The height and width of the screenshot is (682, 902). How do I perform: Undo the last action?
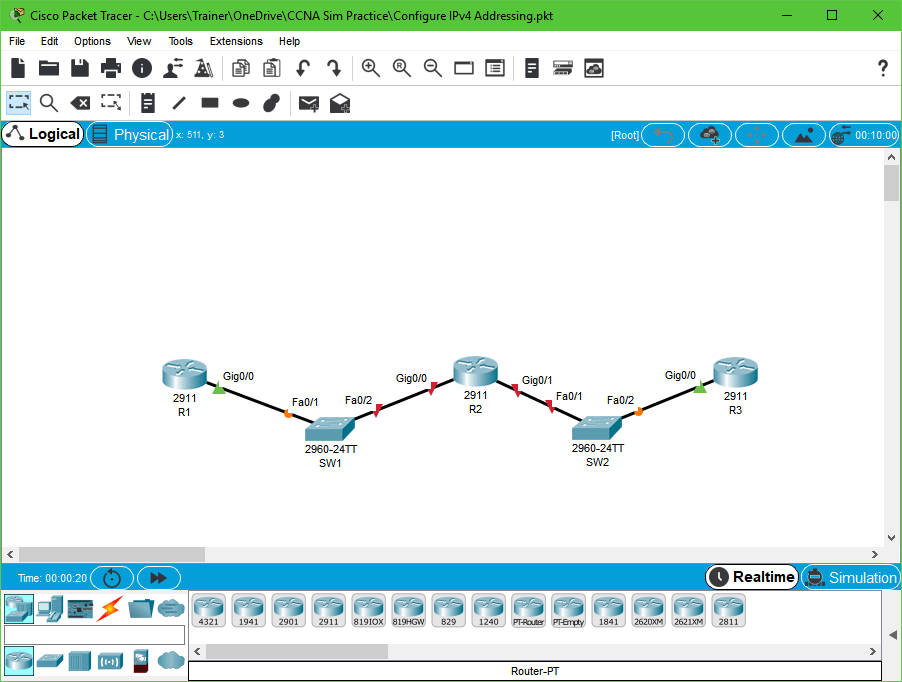303,68
